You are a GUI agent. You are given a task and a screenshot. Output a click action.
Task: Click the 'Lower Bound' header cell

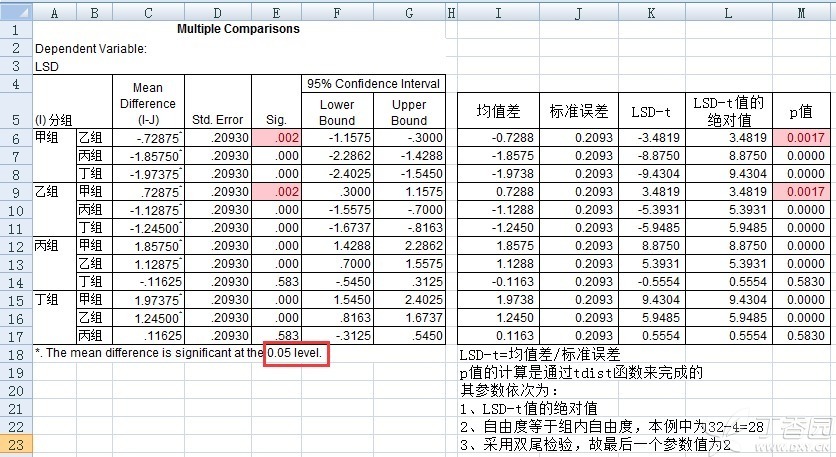coord(337,112)
